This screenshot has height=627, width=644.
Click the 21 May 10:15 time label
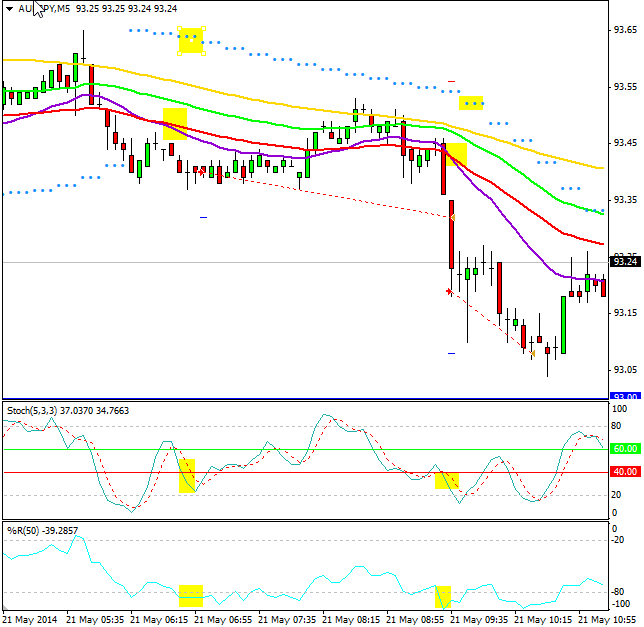(543, 619)
